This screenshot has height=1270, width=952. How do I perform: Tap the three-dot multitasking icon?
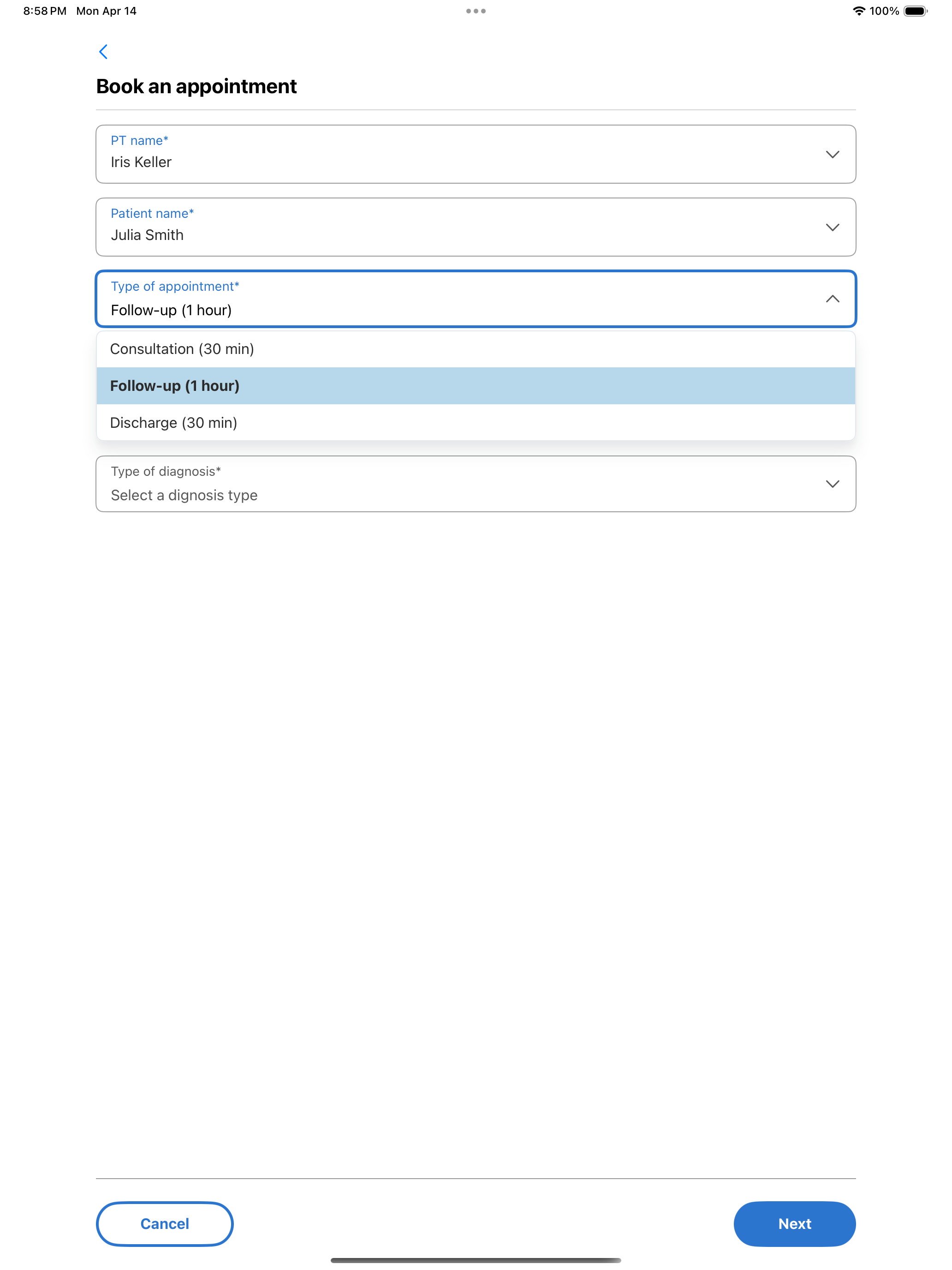pyautogui.click(x=476, y=11)
